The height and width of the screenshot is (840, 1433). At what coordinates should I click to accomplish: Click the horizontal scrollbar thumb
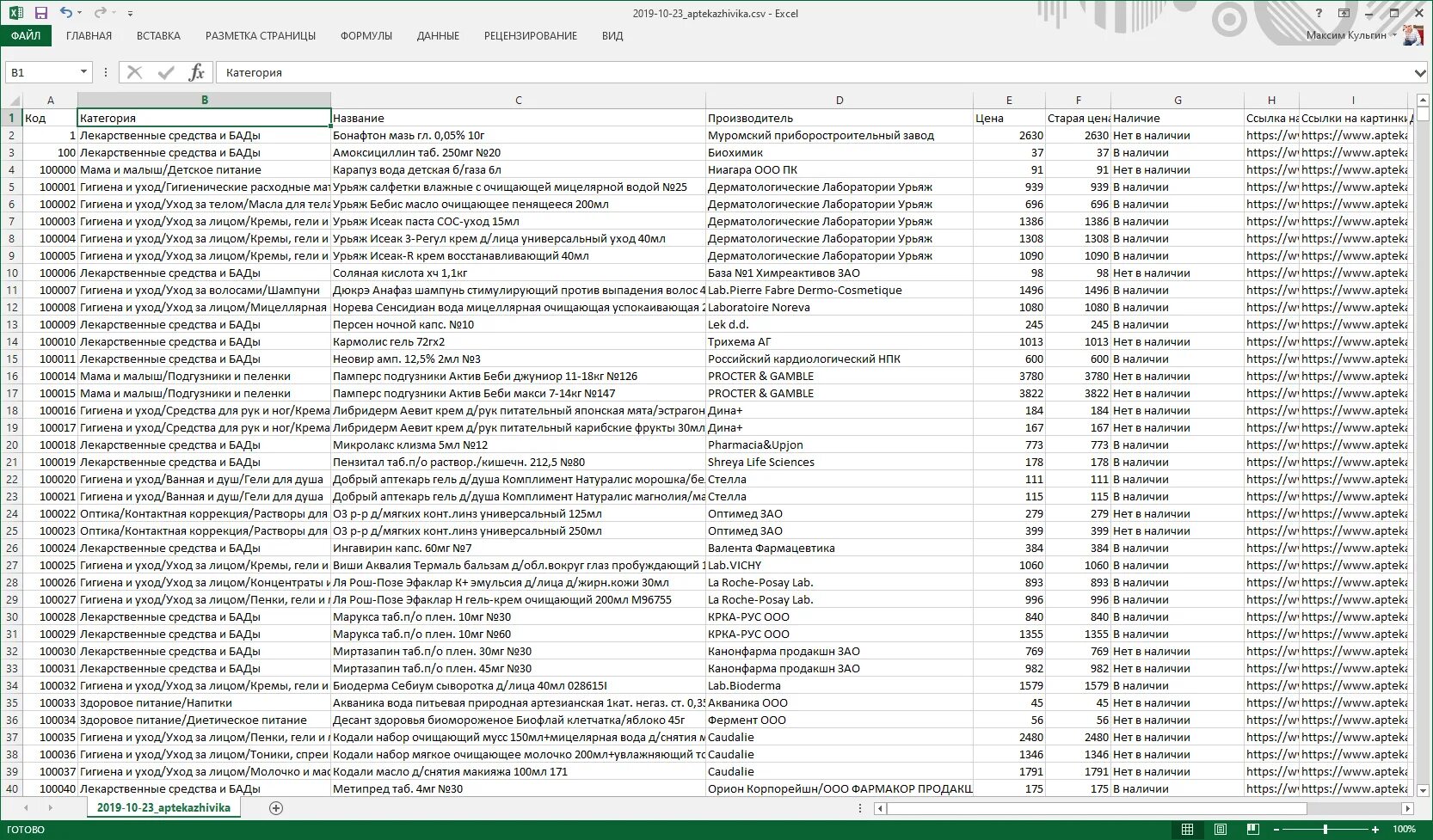tap(1097, 808)
